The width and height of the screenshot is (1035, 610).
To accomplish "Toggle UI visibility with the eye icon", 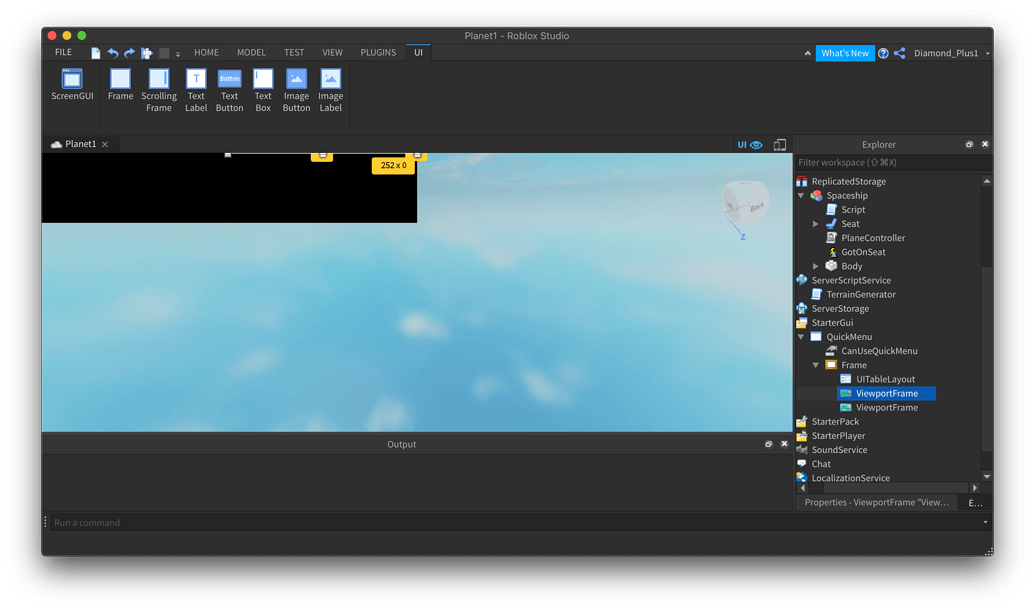I will [755, 144].
